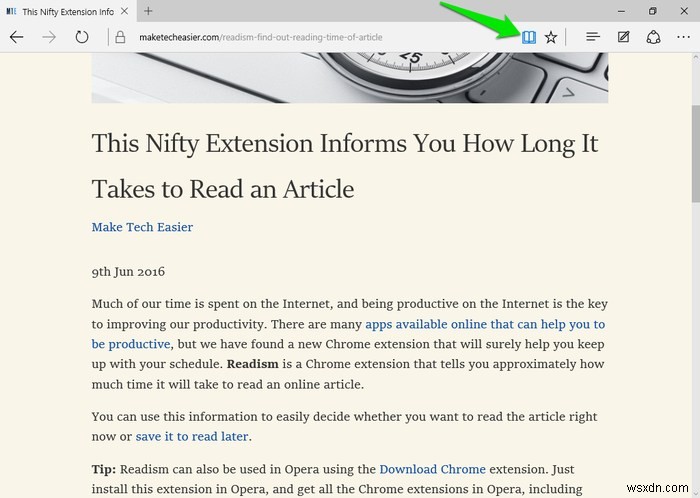The image size is (700, 498).
Task: Refresh the page with reload icon
Action: tap(82, 37)
